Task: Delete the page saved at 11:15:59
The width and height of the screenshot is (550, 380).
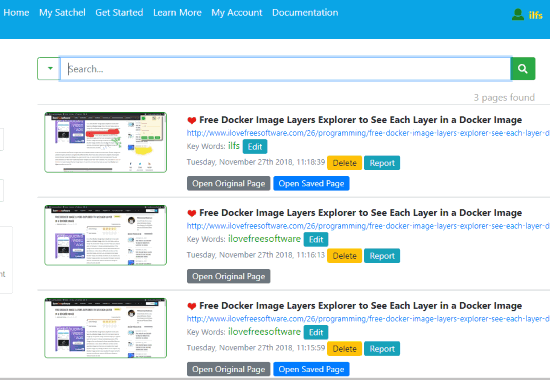Action: 344,349
